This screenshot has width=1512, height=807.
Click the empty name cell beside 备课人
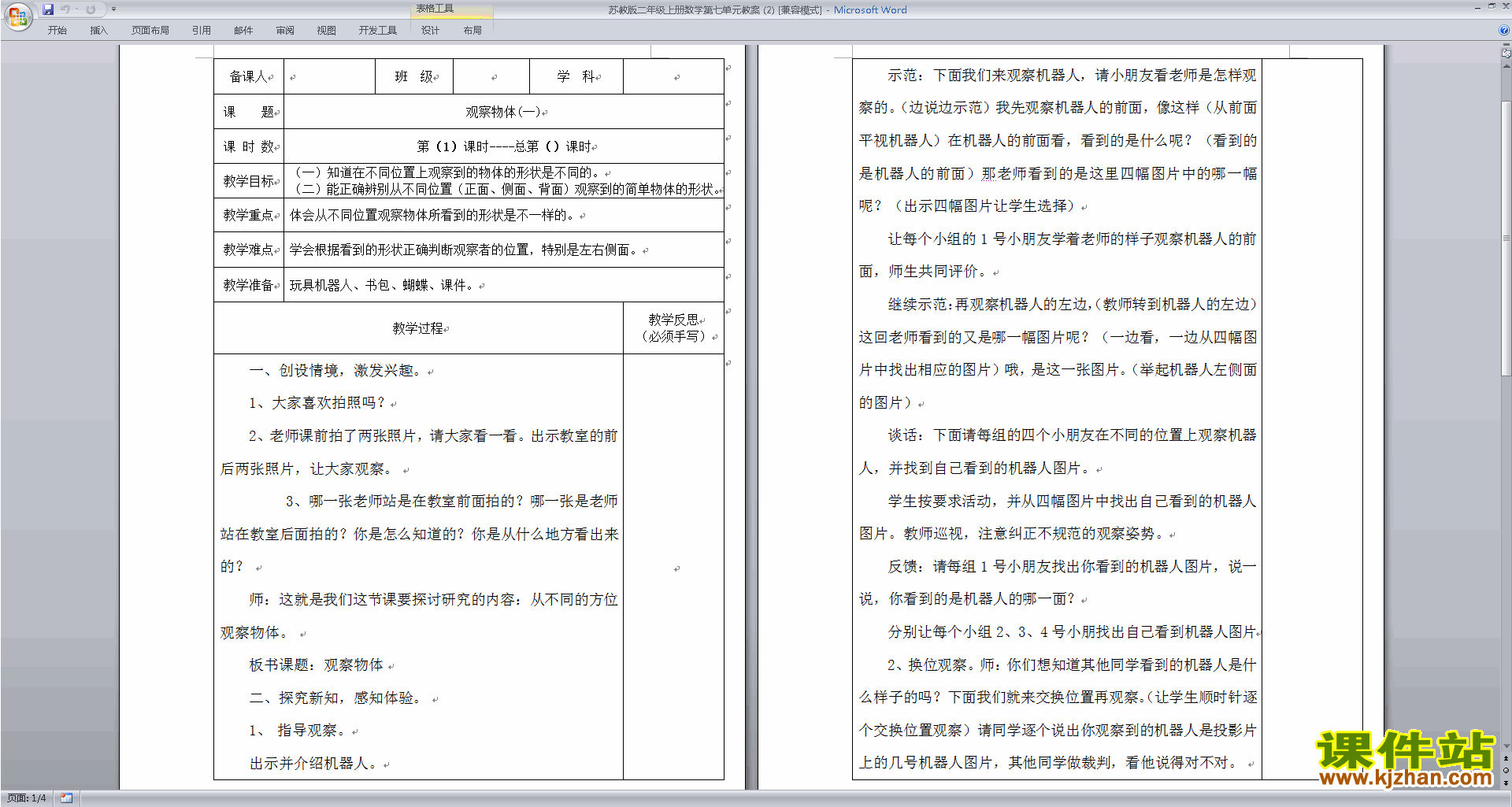tap(329, 76)
